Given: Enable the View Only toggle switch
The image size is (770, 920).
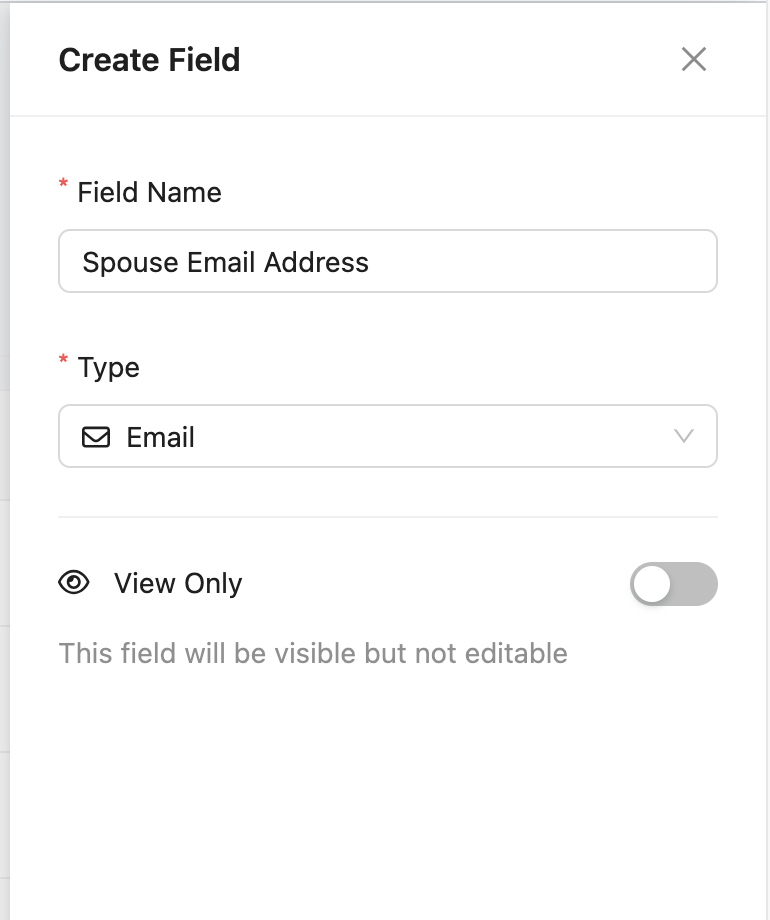Looking at the screenshot, I should click(x=673, y=584).
